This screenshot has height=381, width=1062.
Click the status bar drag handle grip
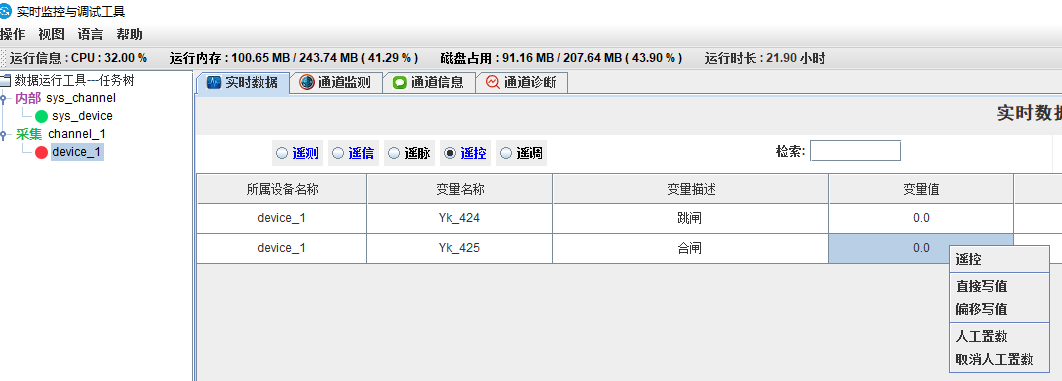3,58
